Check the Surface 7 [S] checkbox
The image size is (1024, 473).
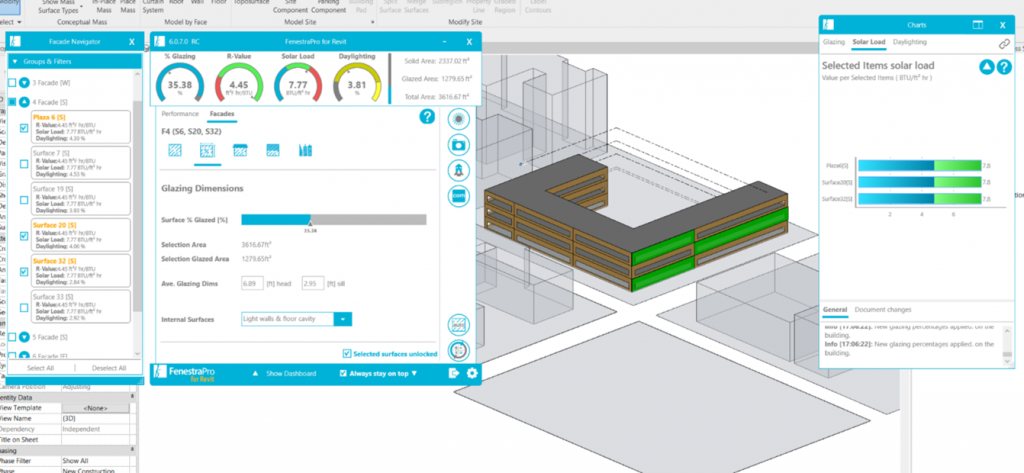point(24,164)
